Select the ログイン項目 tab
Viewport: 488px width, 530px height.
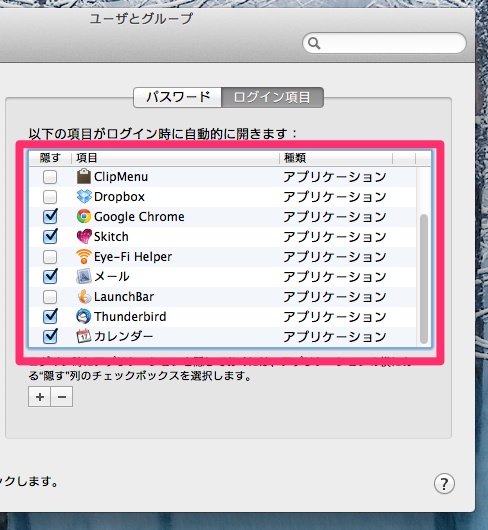[272, 97]
